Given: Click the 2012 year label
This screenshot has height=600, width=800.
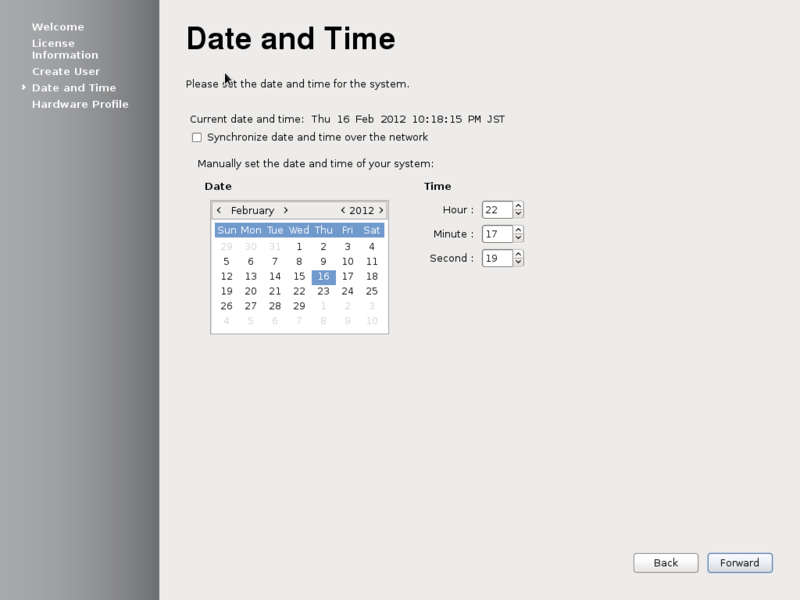Looking at the screenshot, I should pyautogui.click(x=362, y=210).
